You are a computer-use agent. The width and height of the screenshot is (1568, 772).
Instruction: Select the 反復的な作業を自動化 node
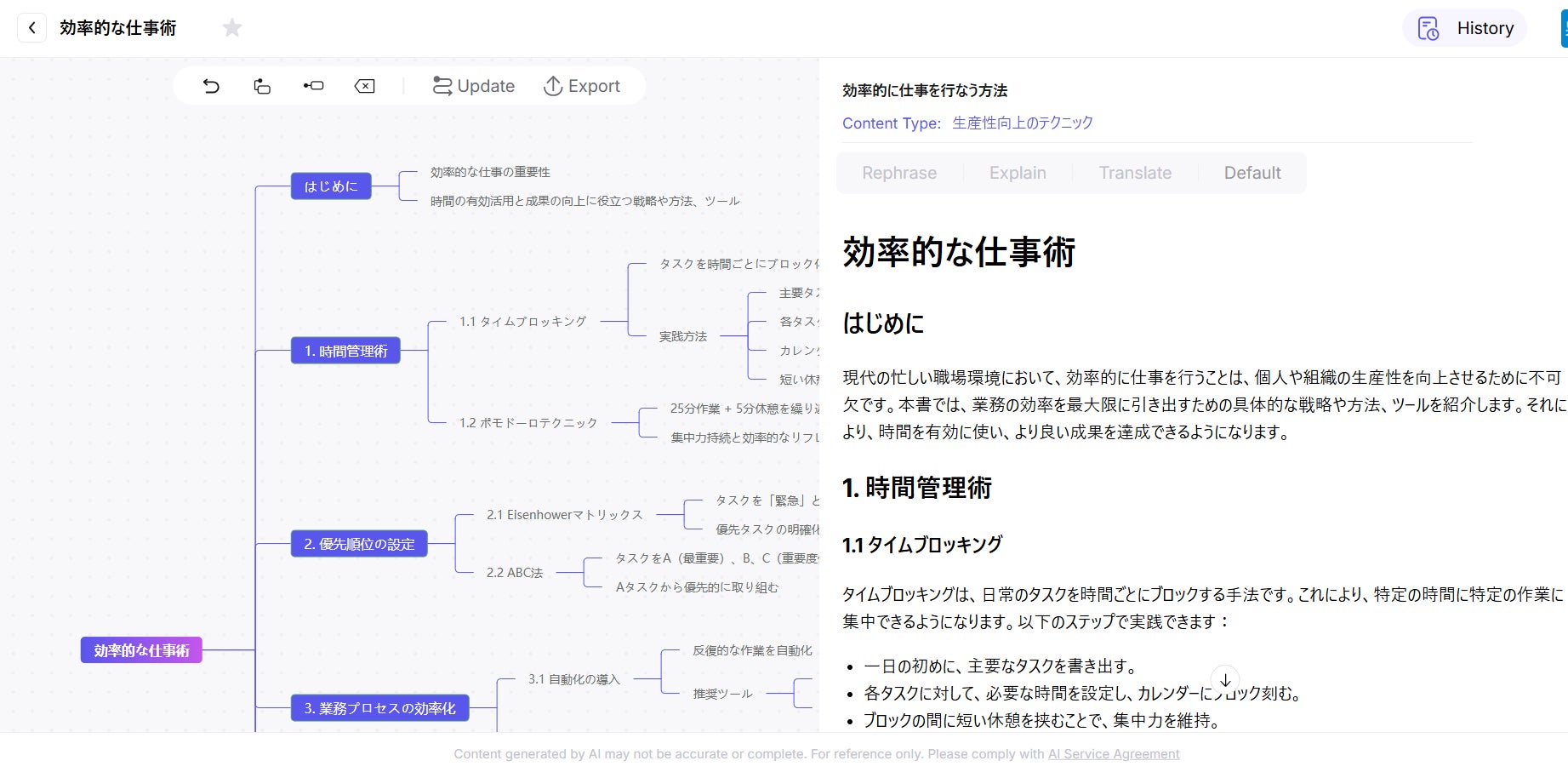(752, 650)
